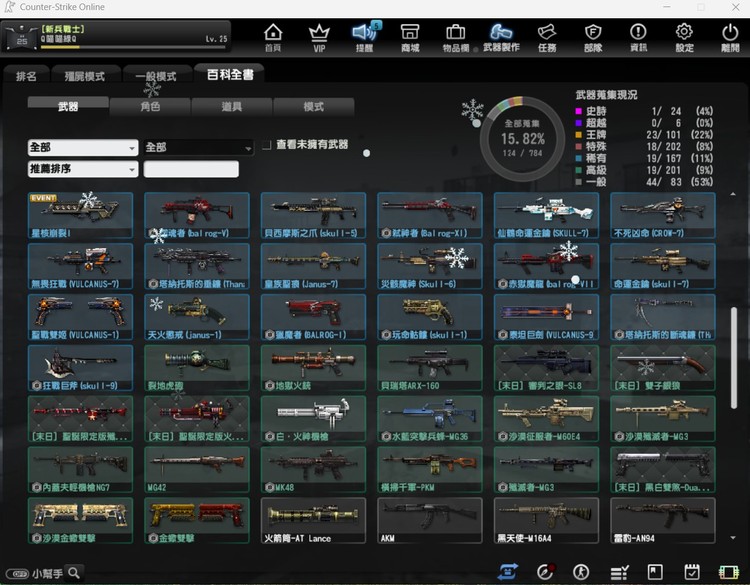
Task: Click the 角色 character category button
Action: pyautogui.click(x=150, y=106)
